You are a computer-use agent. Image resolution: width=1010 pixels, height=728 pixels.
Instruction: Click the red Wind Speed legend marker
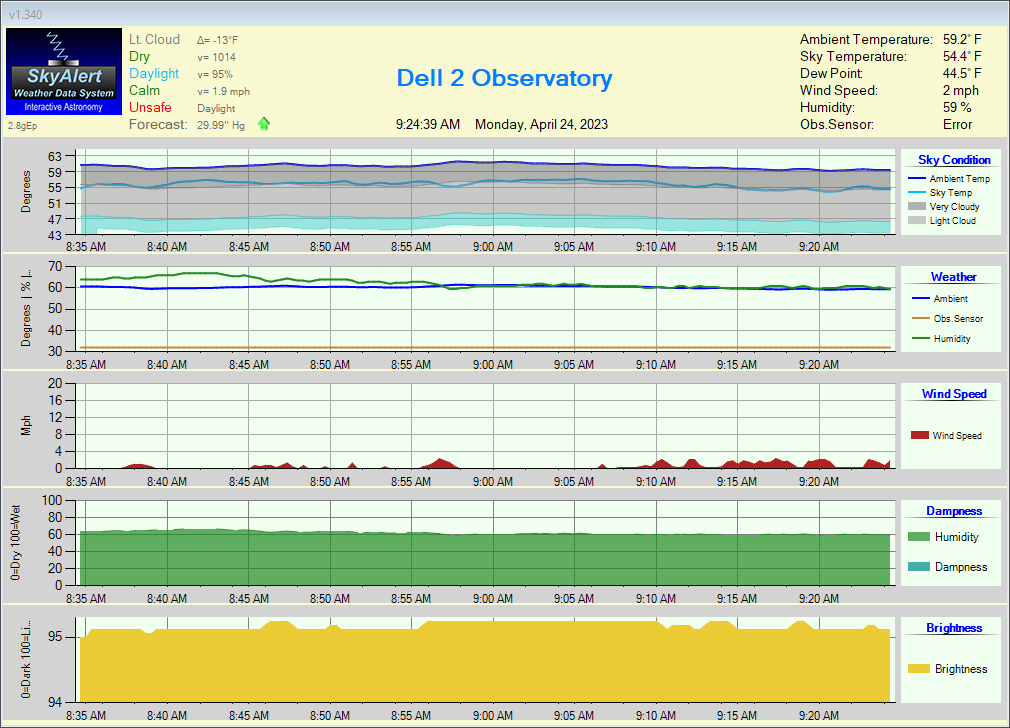click(919, 435)
